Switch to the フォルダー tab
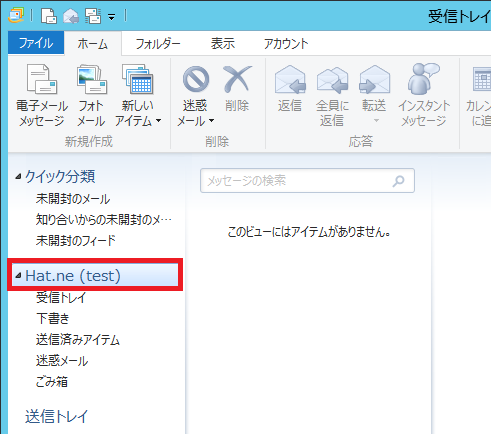The width and height of the screenshot is (491, 434). [158, 43]
